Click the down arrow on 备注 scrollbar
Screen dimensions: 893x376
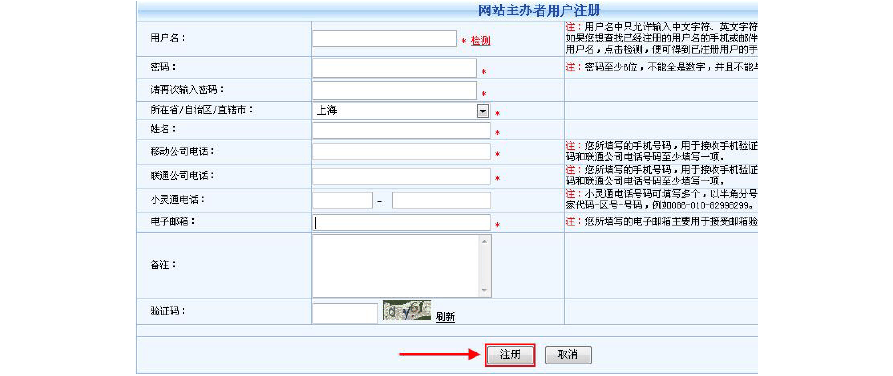point(485,291)
